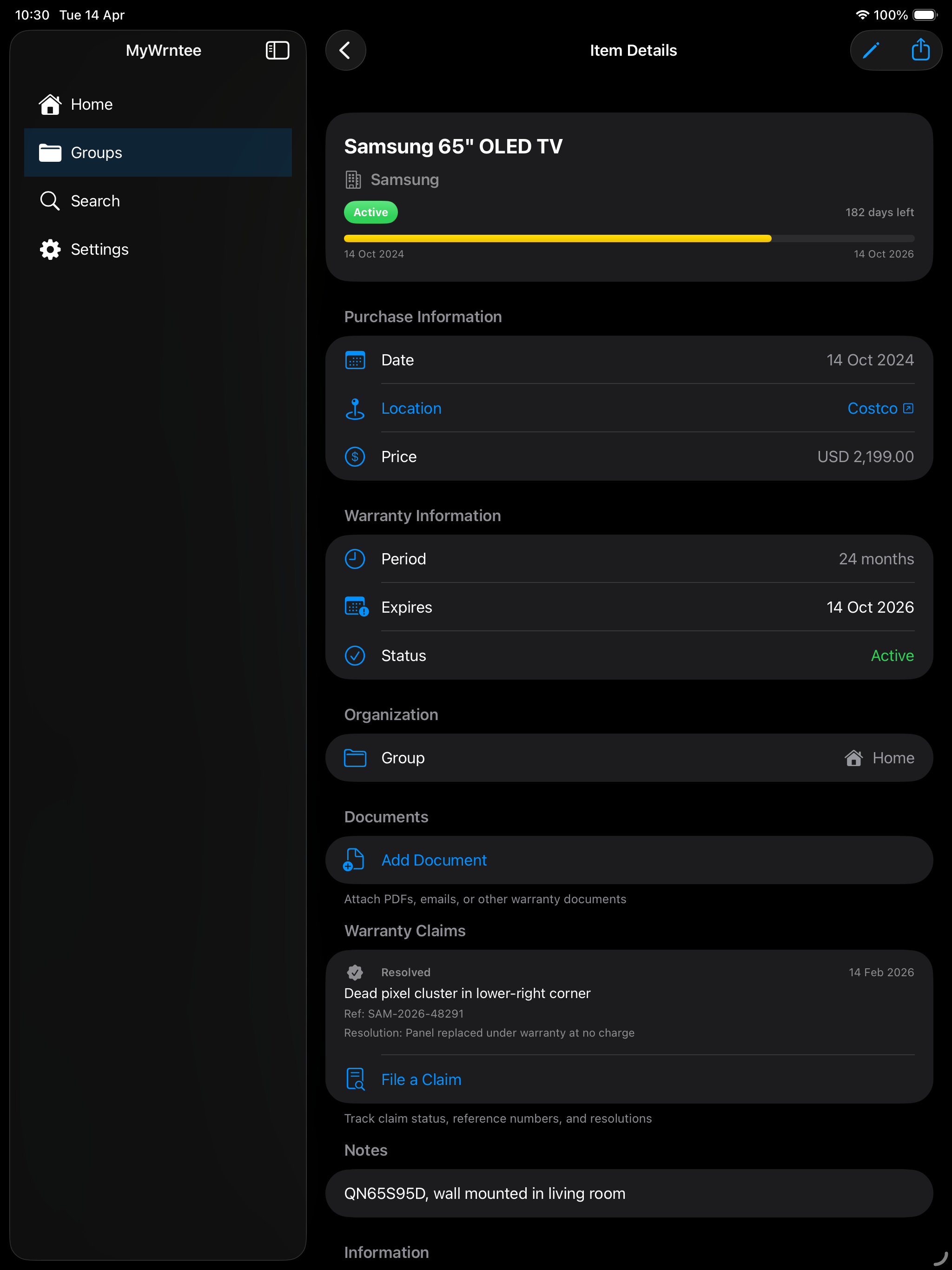Tap the building icon beside Samsung
The image size is (952, 1270).
353,180
